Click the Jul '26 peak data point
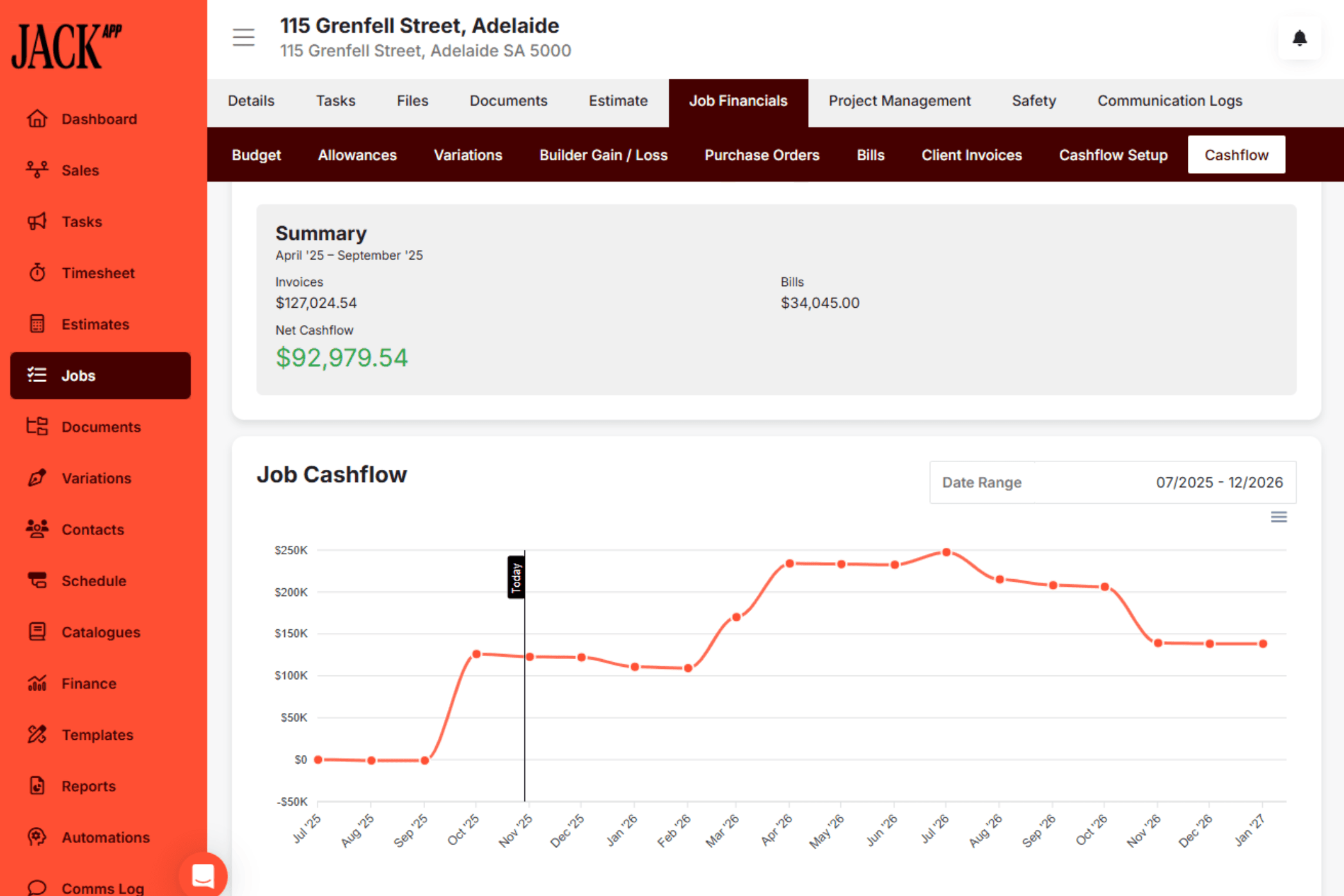The height and width of the screenshot is (896, 1344). pos(946,552)
